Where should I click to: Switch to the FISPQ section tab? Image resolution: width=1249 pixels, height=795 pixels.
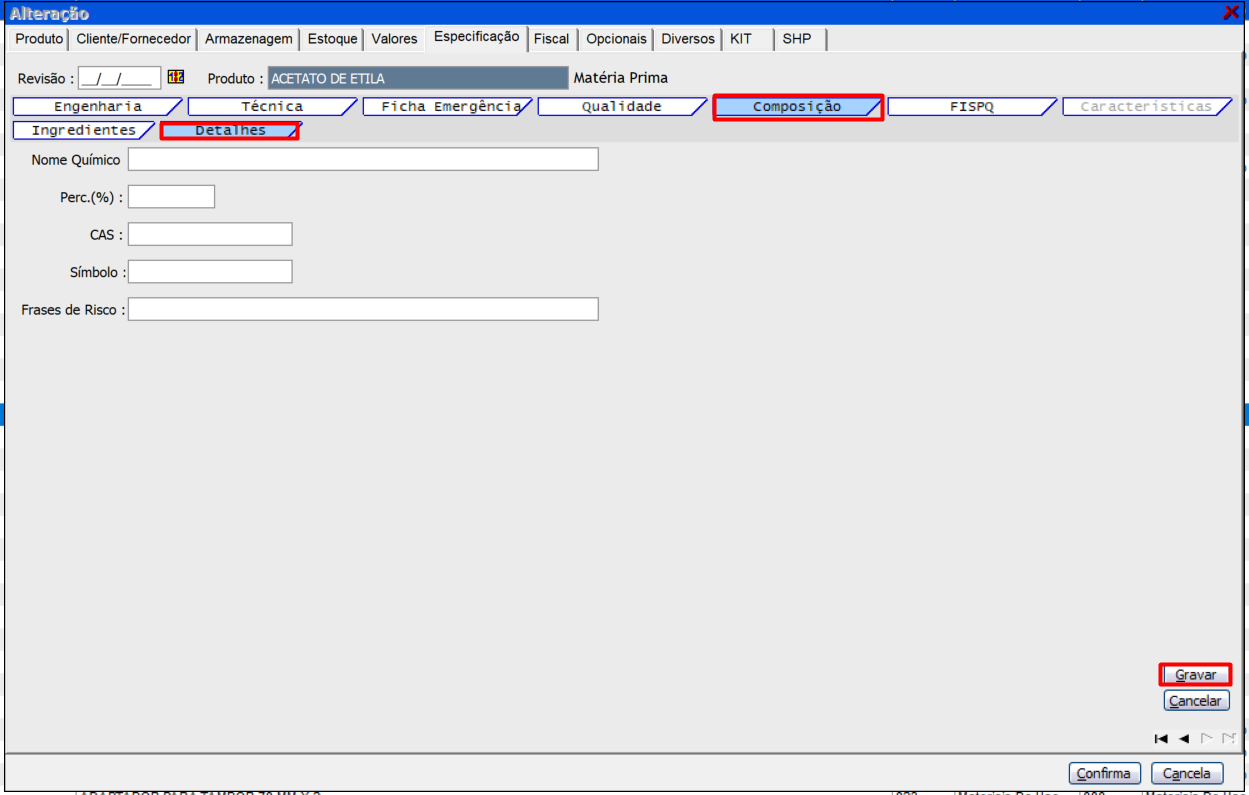tap(971, 107)
